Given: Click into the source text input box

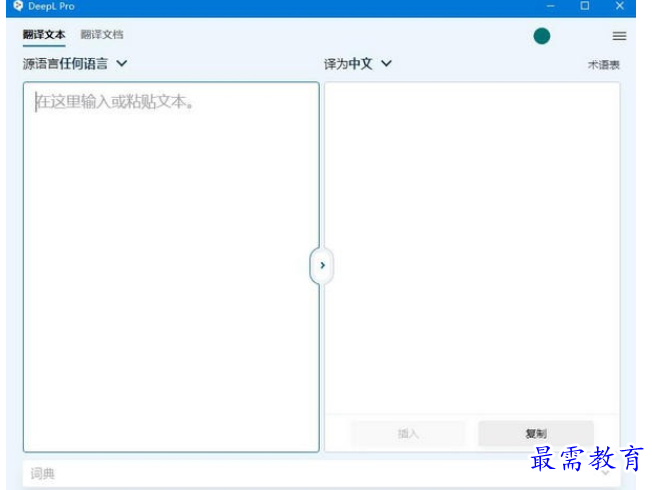Looking at the screenshot, I should (171, 267).
